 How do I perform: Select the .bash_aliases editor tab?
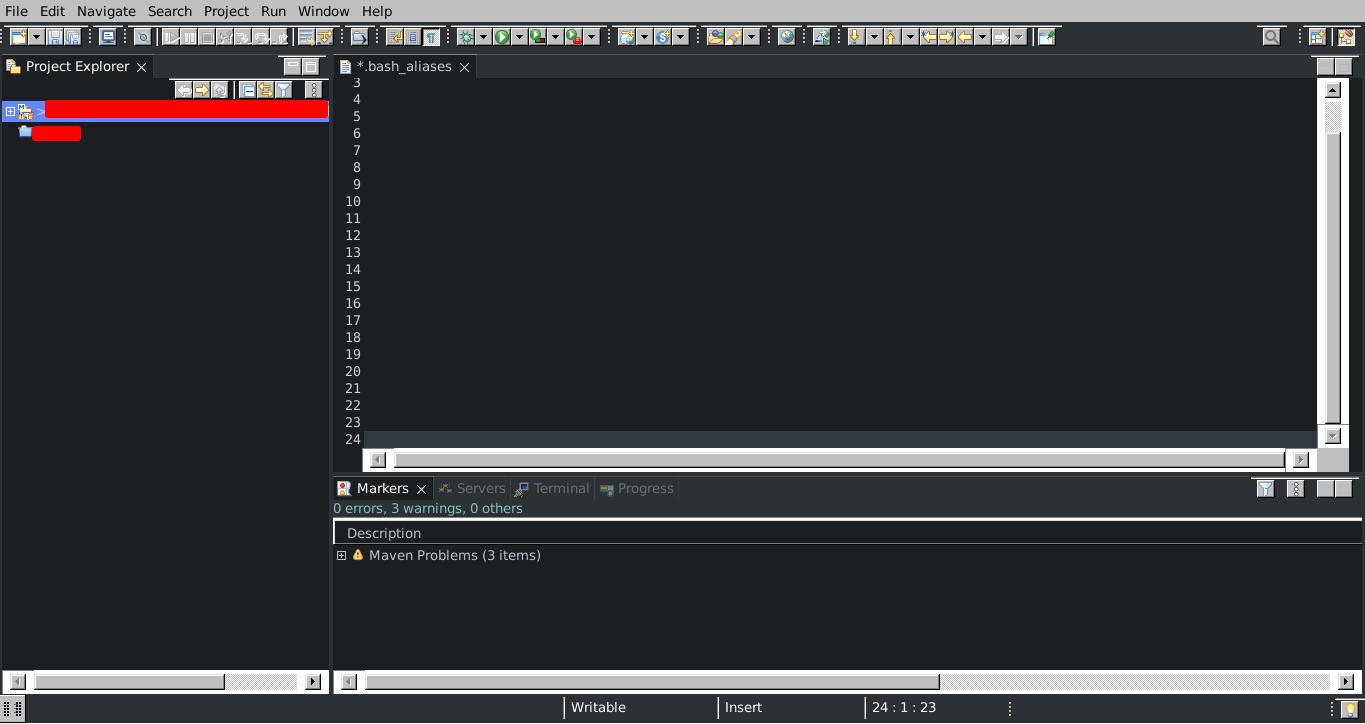pos(403,67)
